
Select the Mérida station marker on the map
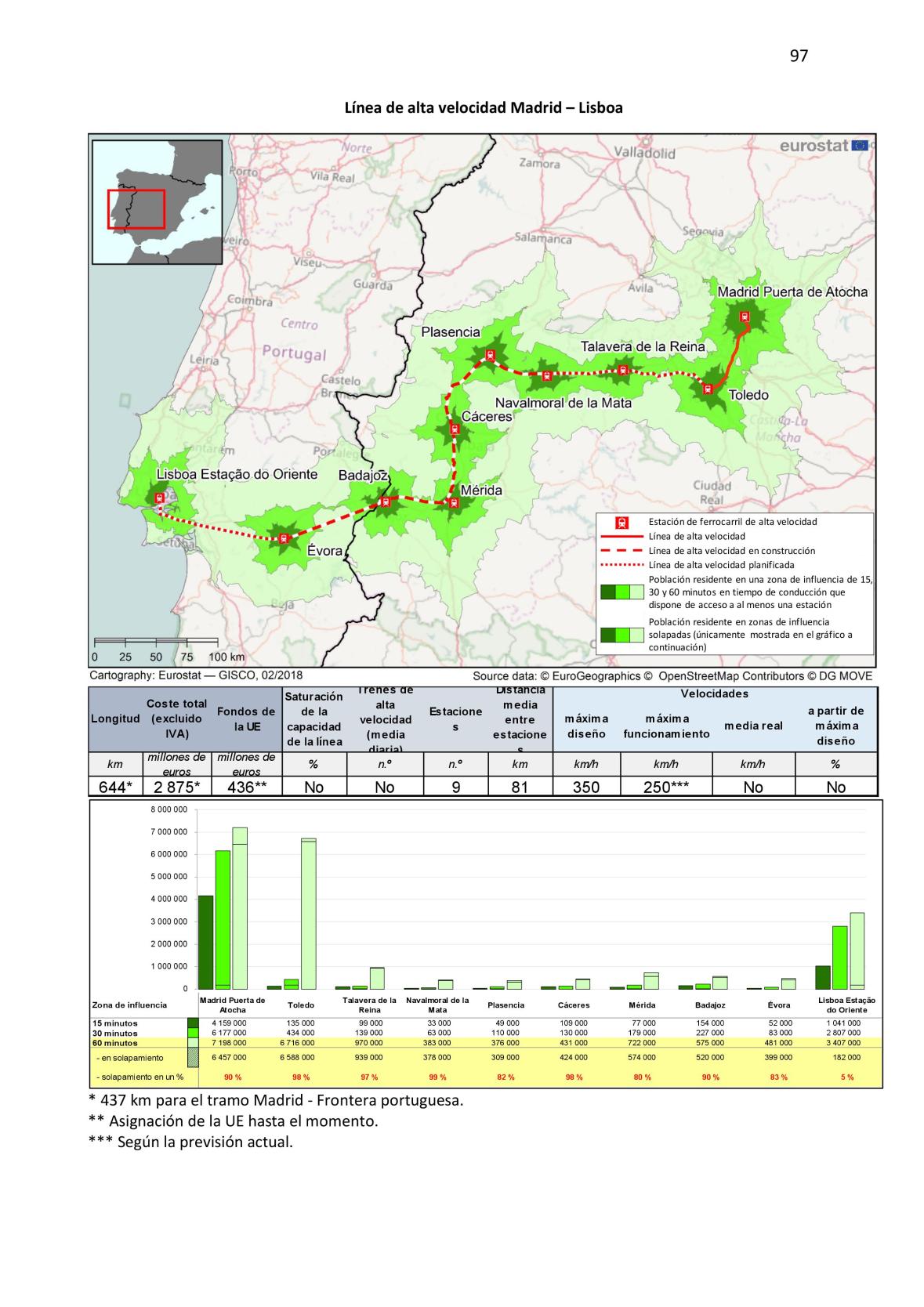click(x=454, y=502)
